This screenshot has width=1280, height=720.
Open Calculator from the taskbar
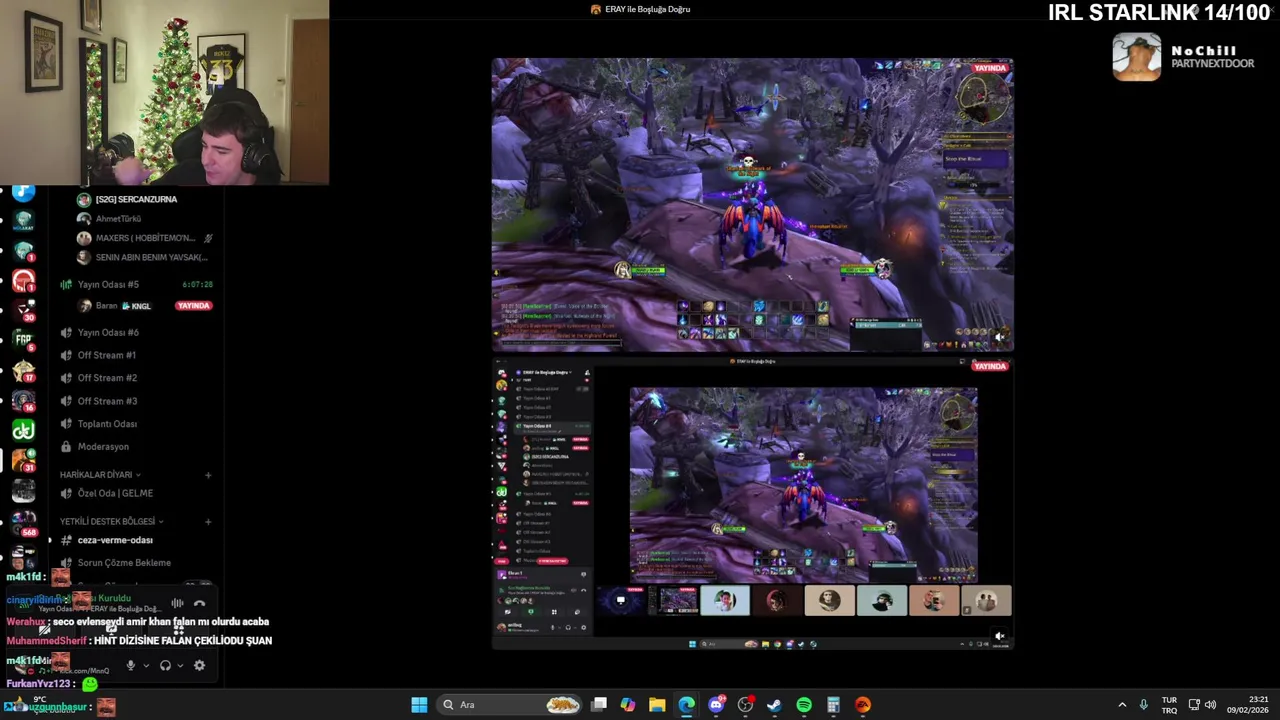[833, 705]
